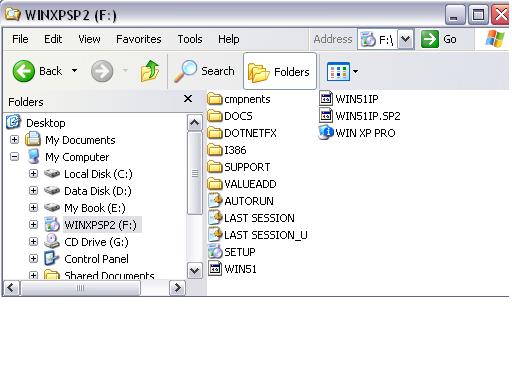Expand Local Disk (C:) node
The image size is (512, 384).
point(33,173)
